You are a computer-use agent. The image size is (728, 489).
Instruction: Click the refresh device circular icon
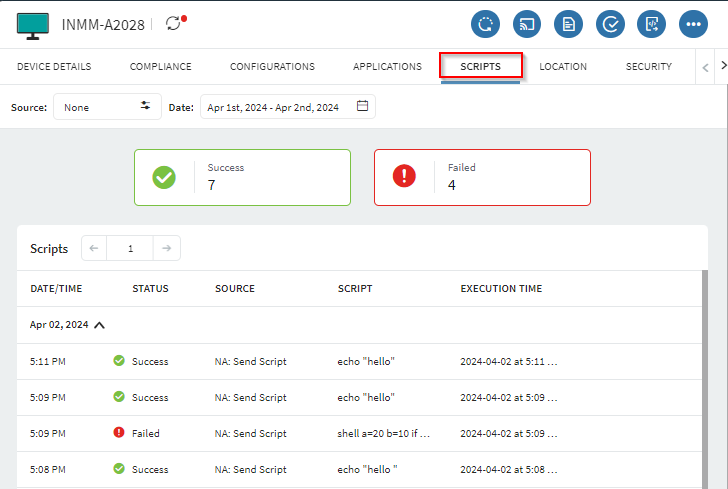(x=485, y=24)
